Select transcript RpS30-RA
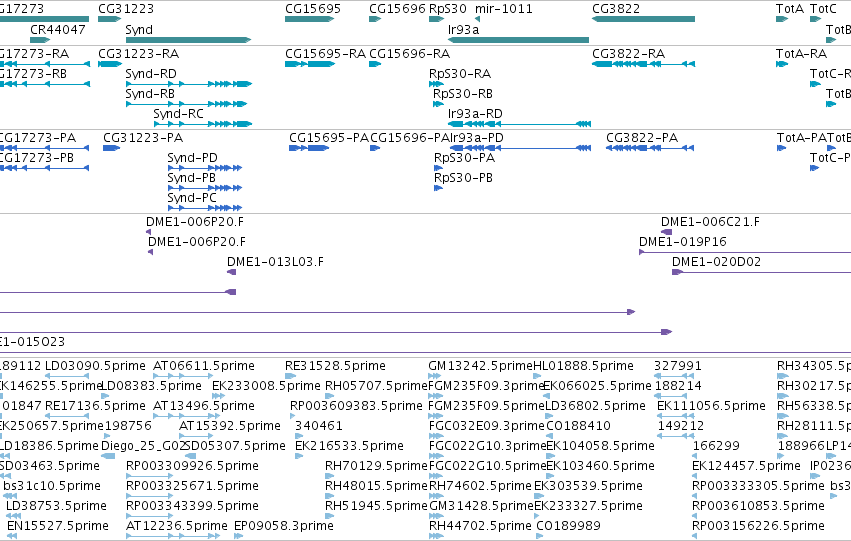This screenshot has width=851, height=541. 436,84
